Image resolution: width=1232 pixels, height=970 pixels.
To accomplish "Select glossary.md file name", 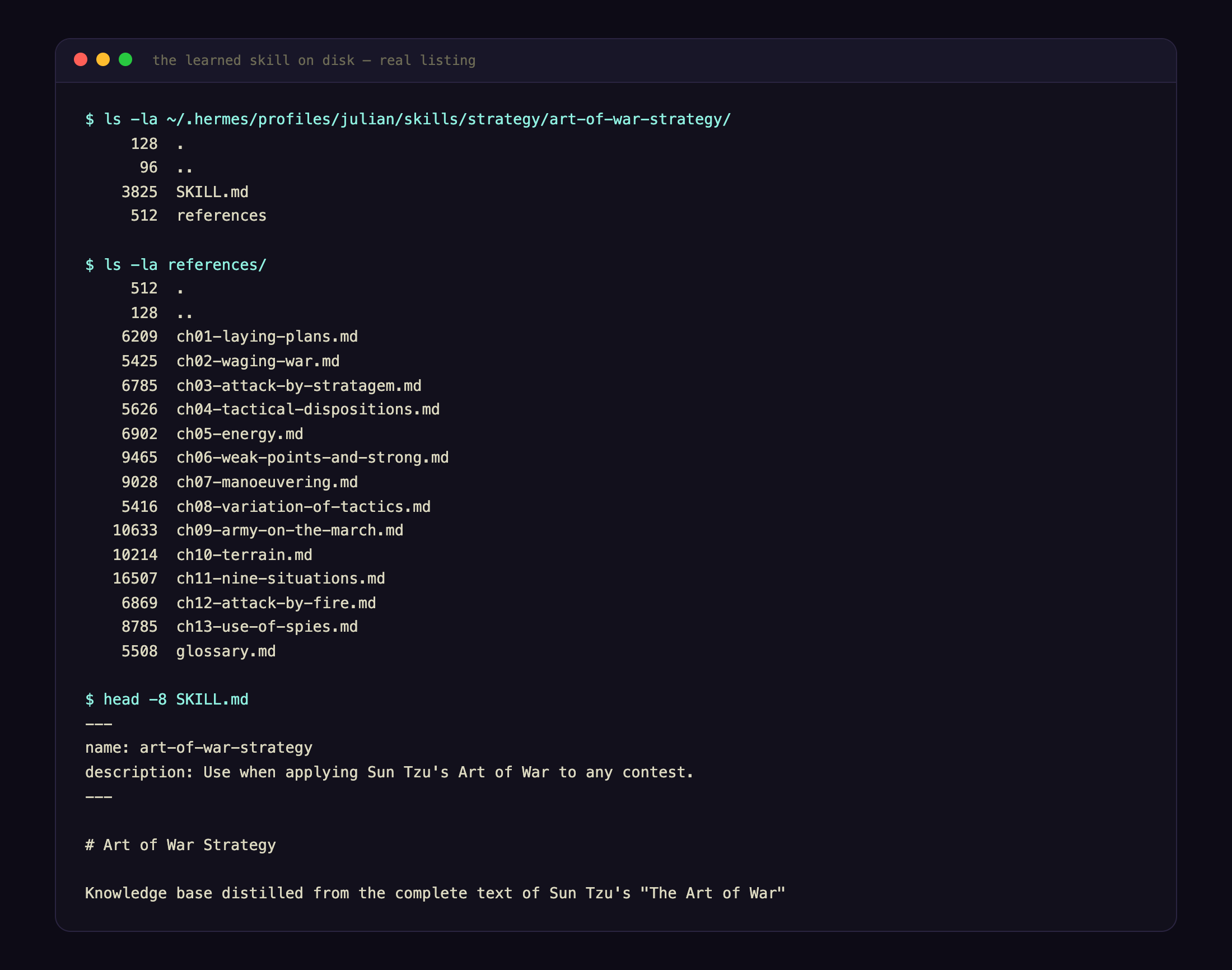I will [x=226, y=651].
